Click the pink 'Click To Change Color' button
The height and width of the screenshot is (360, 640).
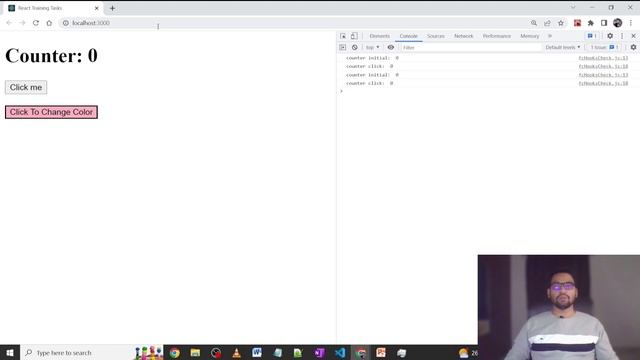pyautogui.click(x=51, y=112)
